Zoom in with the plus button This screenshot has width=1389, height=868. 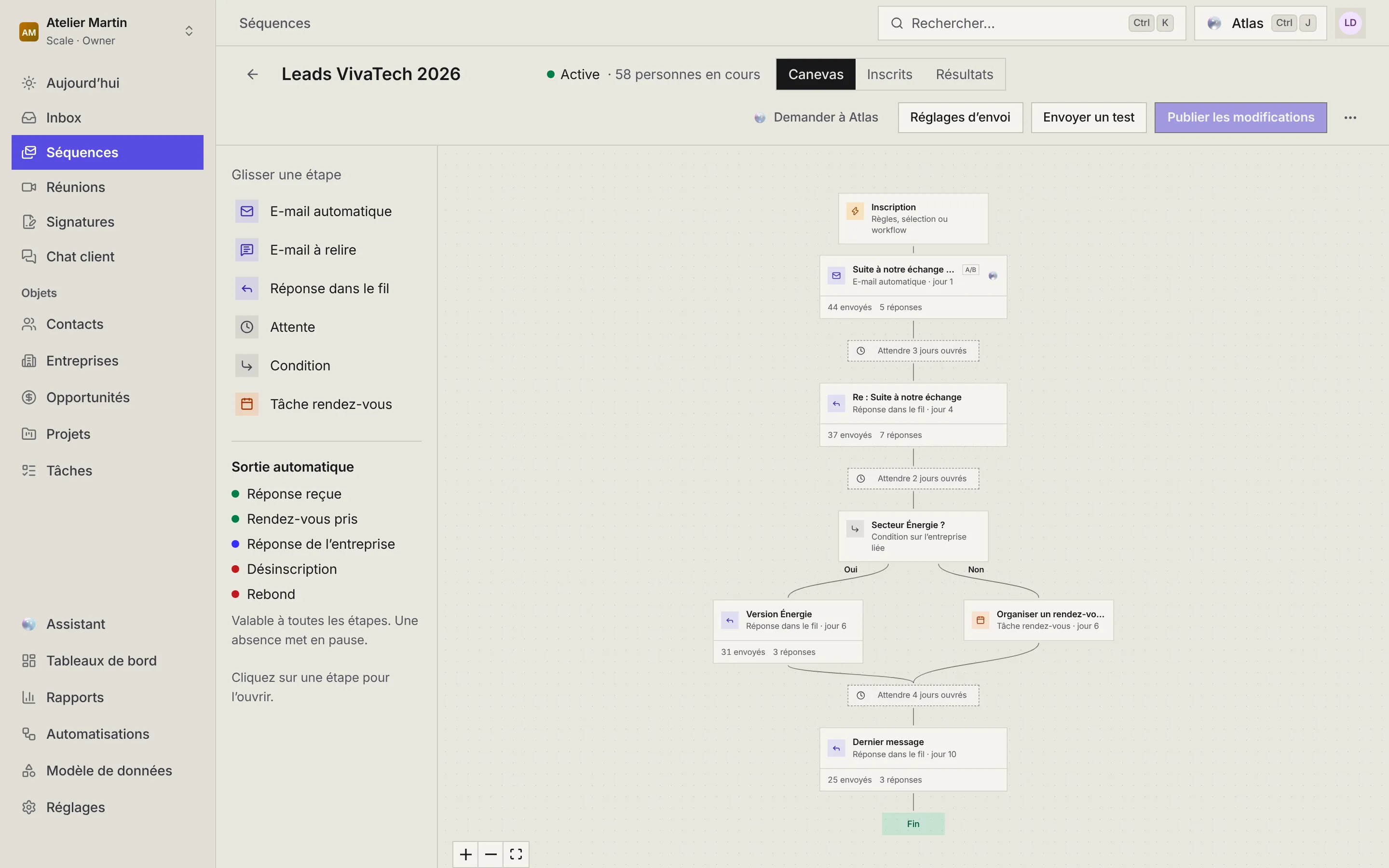click(x=465, y=854)
